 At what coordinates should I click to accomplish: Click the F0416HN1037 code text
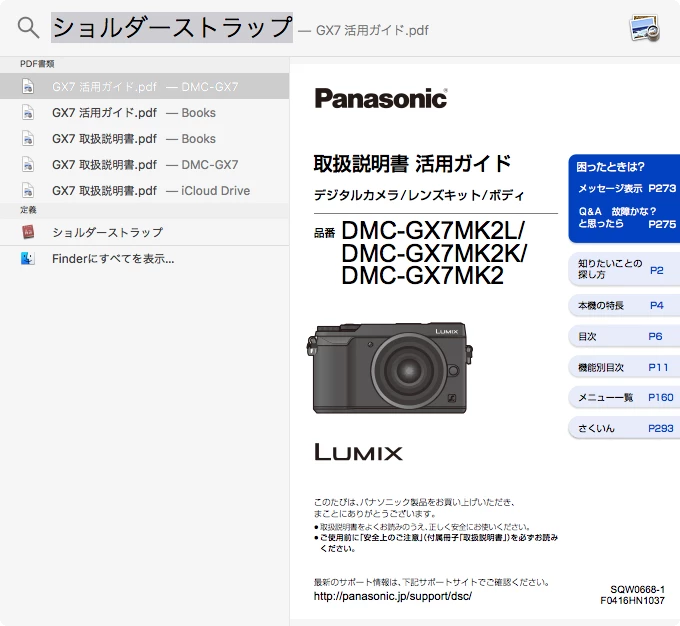point(632,600)
